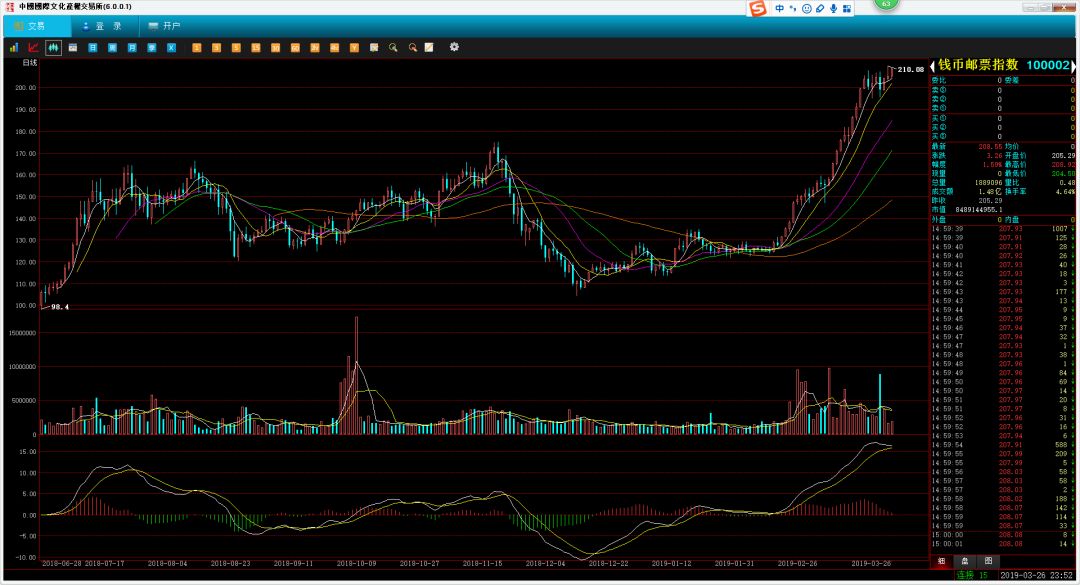Click the 98.4 low price label
This screenshot has width=1080, height=585.
(x=60, y=307)
